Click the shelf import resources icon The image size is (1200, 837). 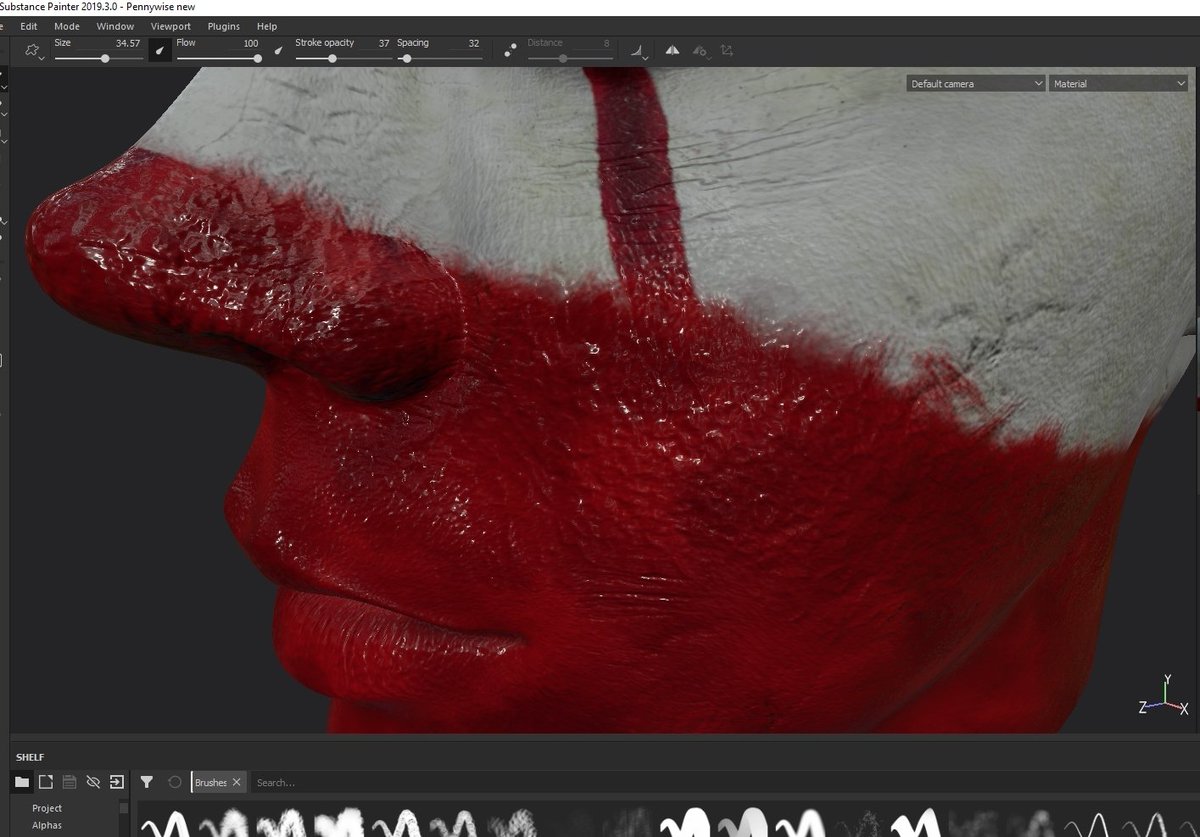[117, 782]
